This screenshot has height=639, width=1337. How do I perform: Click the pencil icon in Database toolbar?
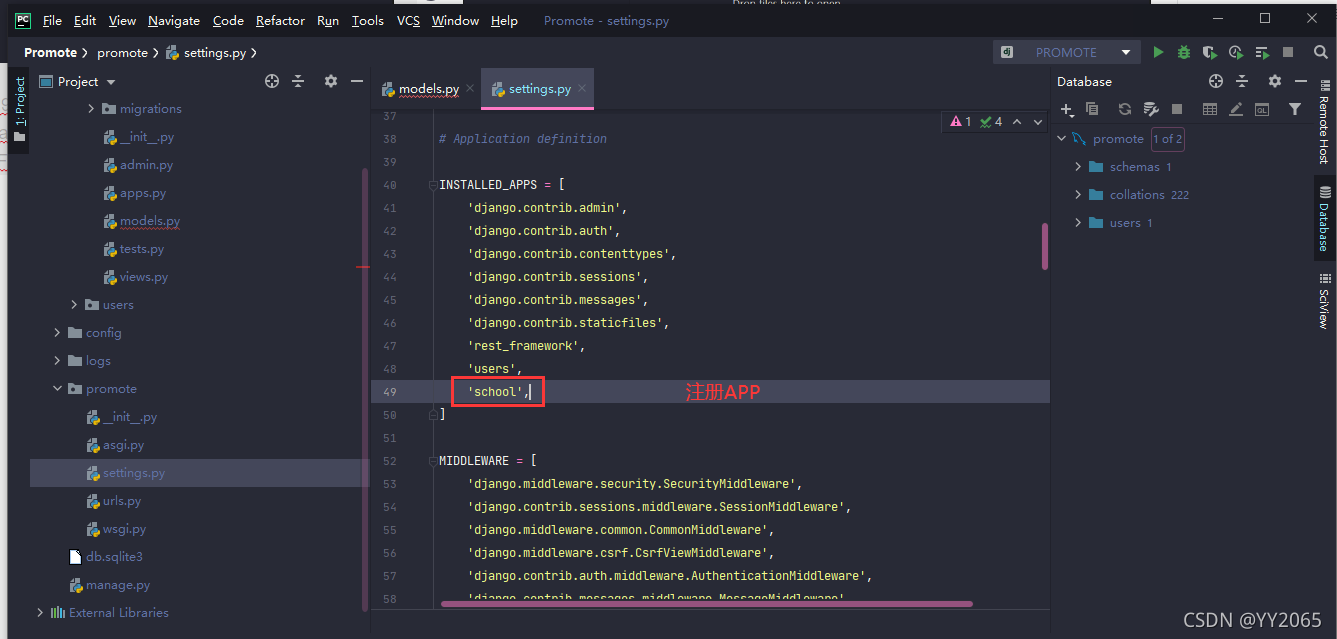pos(1236,109)
